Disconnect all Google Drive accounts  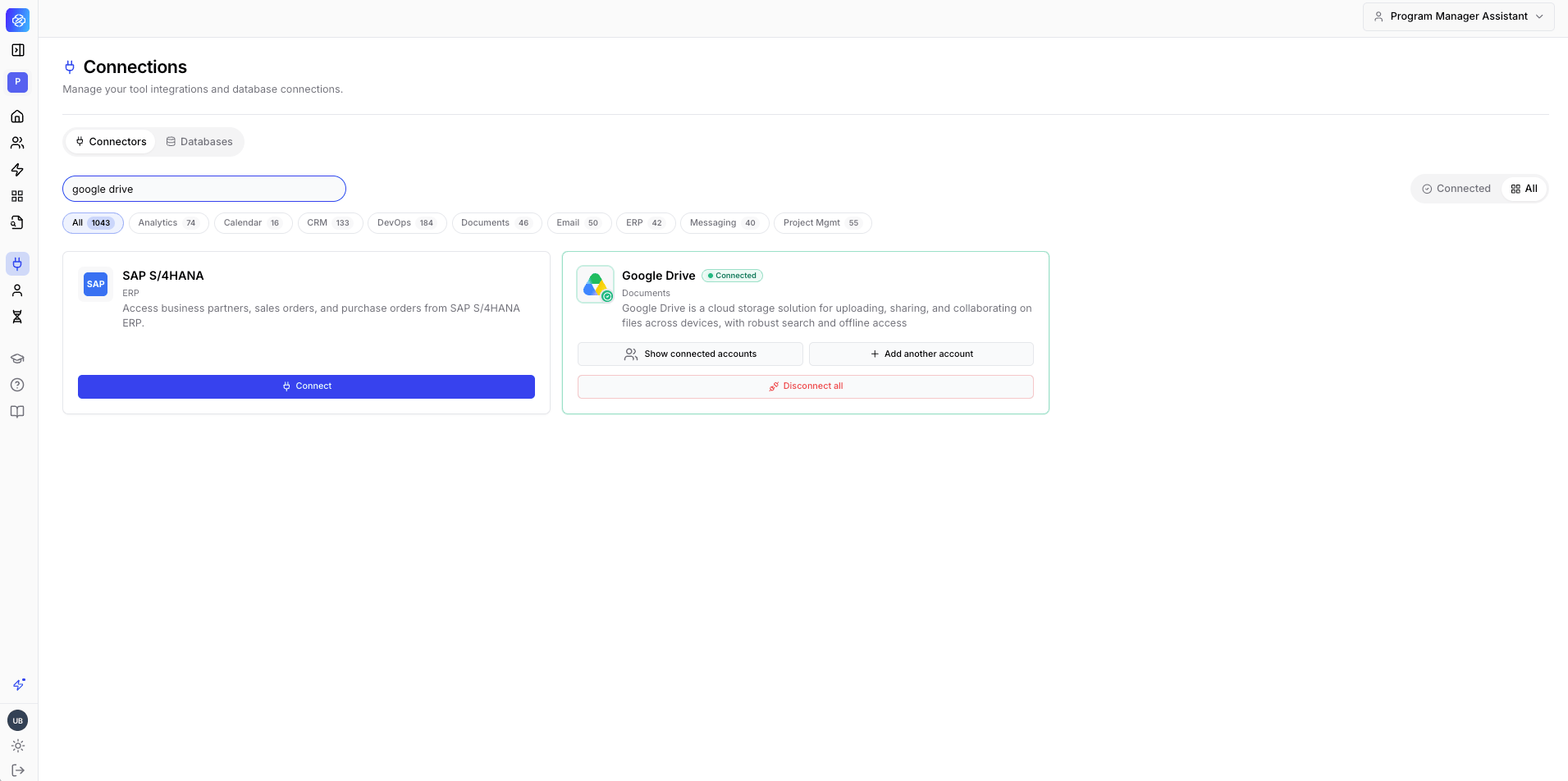coord(805,386)
